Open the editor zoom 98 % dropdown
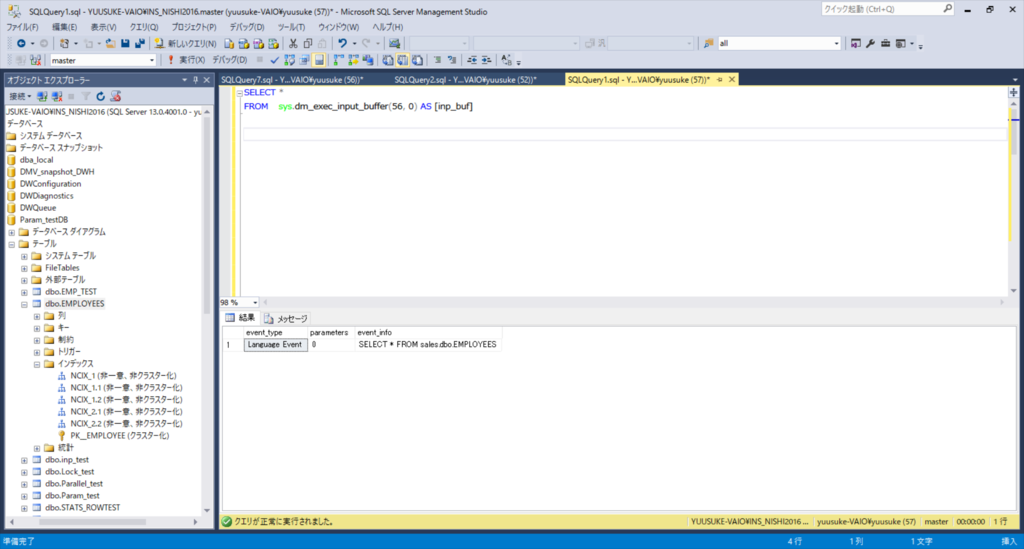 tap(255, 302)
